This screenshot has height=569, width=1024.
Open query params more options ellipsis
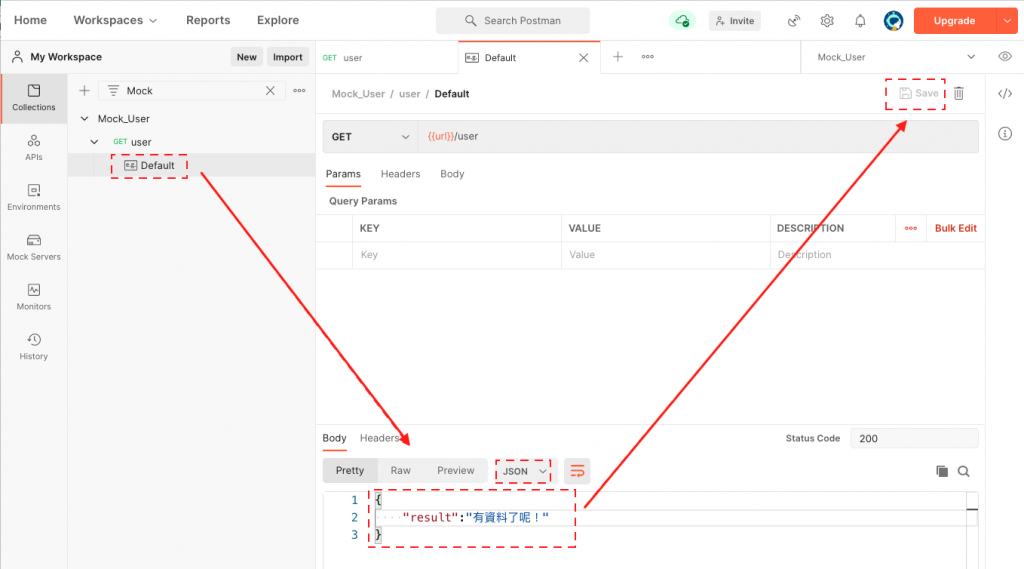910,228
